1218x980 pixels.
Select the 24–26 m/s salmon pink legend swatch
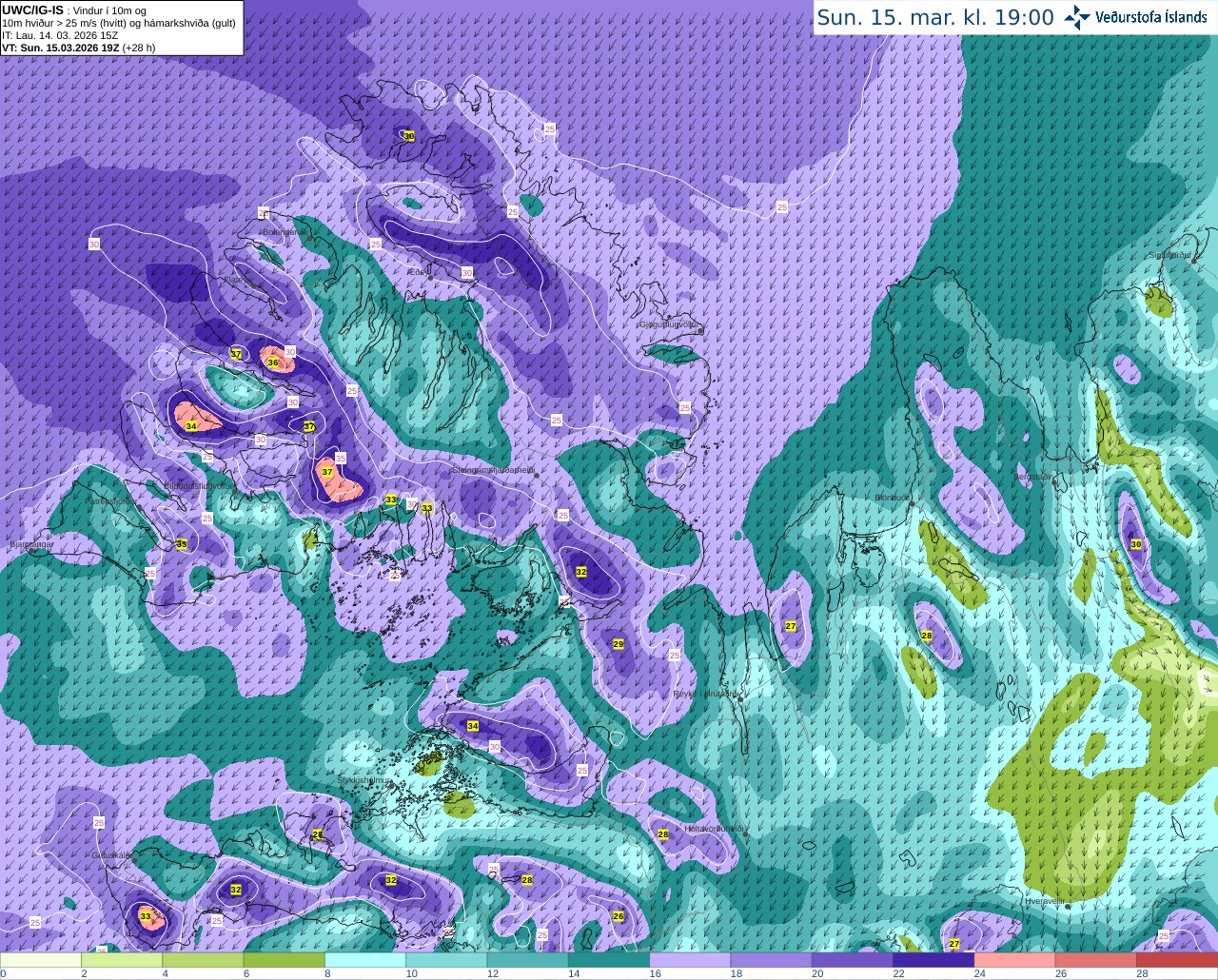pos(1014,960)
